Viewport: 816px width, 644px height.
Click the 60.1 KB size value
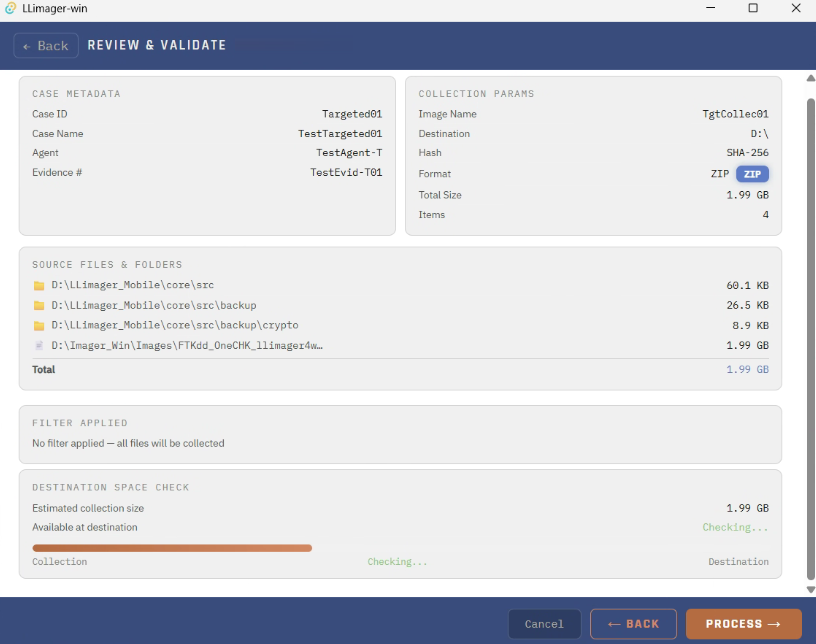pyautogui.click(x=747, y=285)
